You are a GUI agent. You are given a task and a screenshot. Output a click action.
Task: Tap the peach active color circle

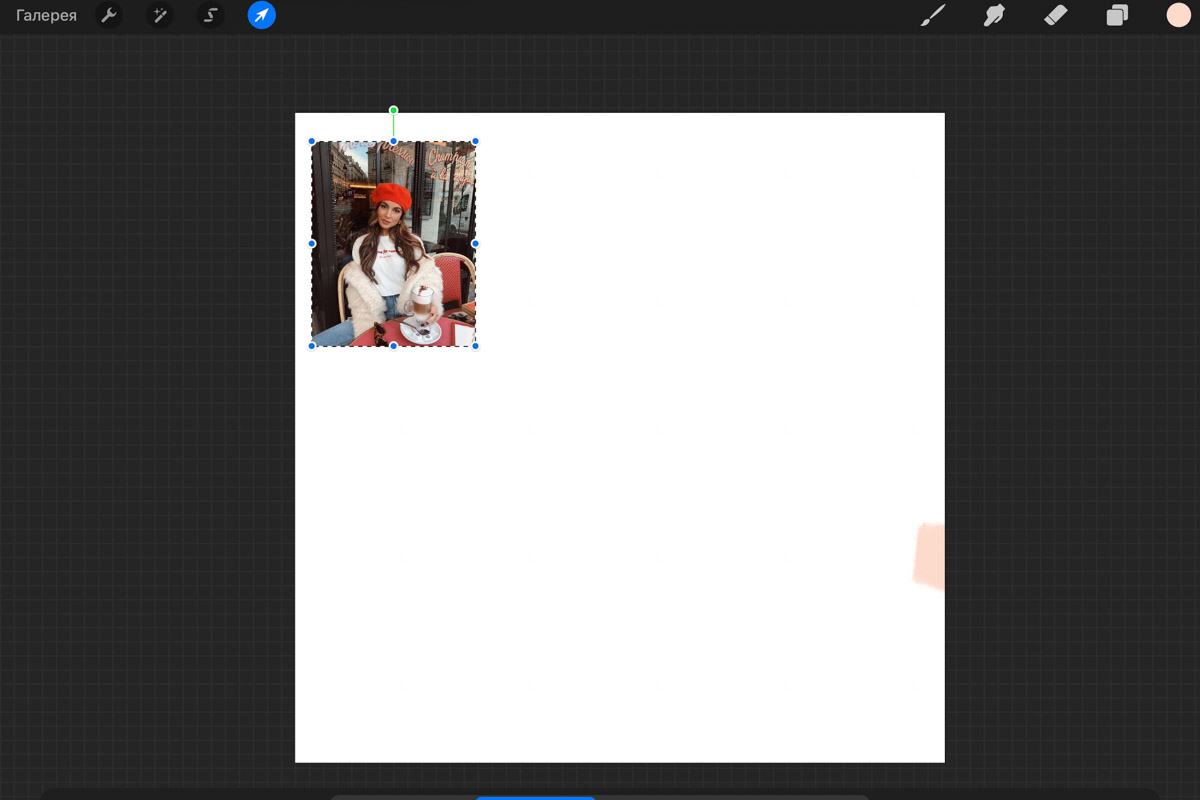tap(1178, 15)
